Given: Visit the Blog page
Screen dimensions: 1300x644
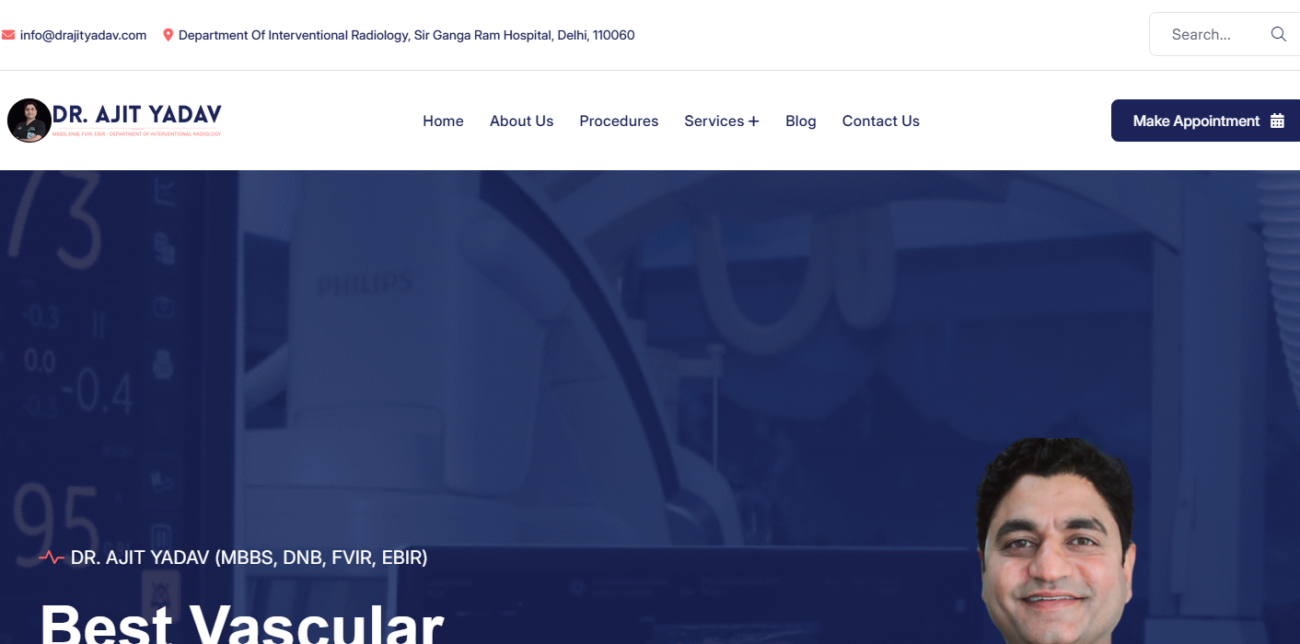Looking at the screenshot, I should pos(800,121).
